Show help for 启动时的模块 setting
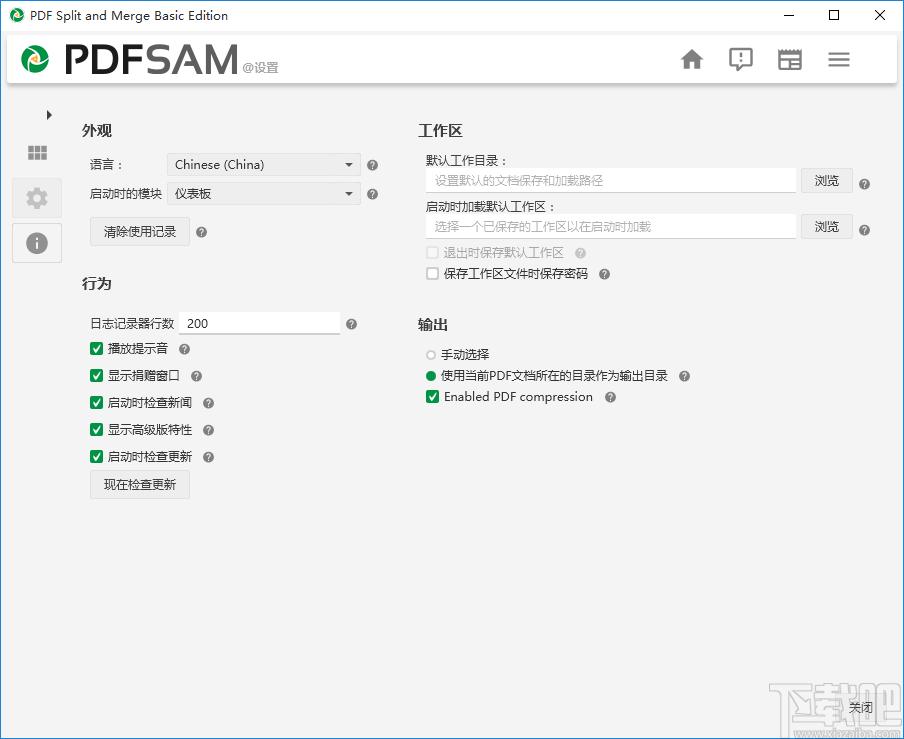This screenshot has width=904, height=739. tap(372, 194)
